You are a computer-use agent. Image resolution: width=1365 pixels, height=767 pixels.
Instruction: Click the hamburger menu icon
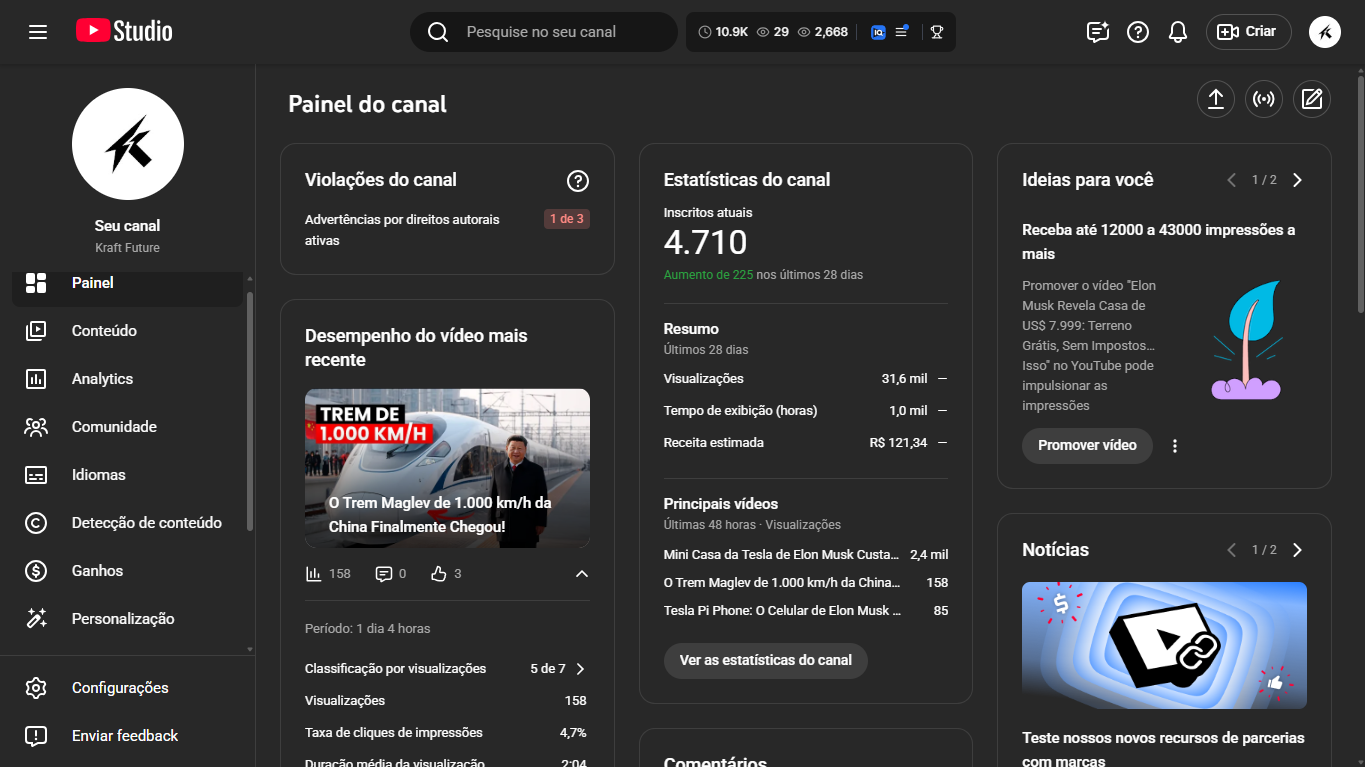point(38,32)
